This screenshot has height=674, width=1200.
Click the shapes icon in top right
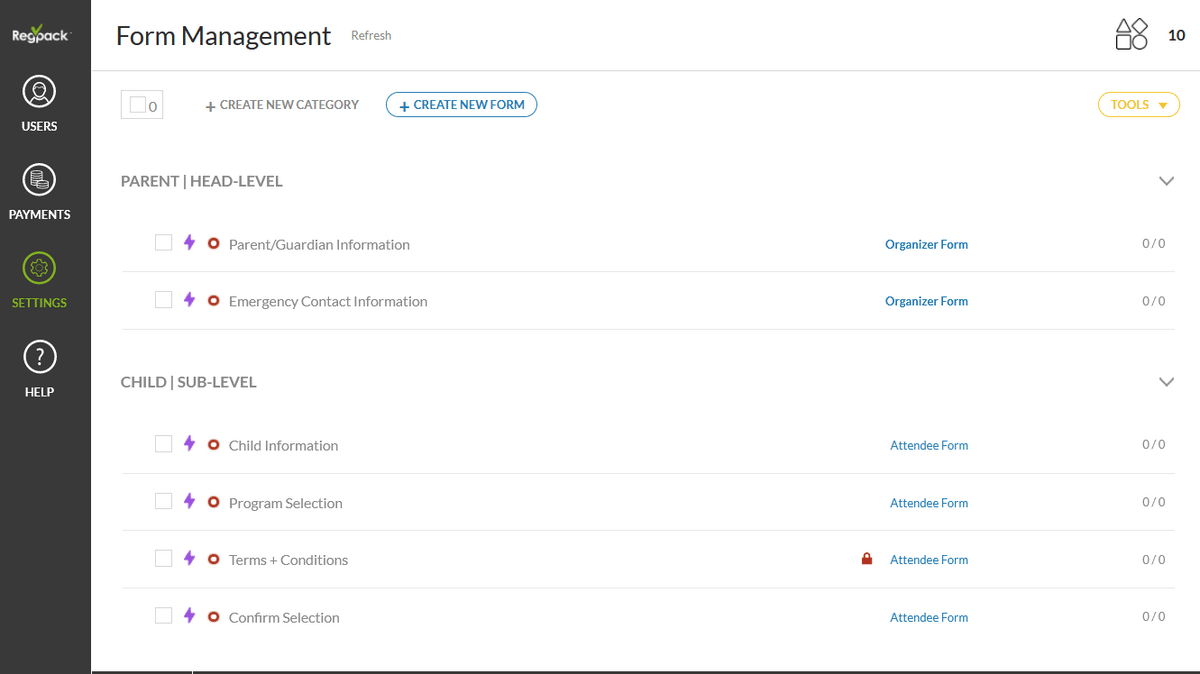click(x=1131, y=35)
